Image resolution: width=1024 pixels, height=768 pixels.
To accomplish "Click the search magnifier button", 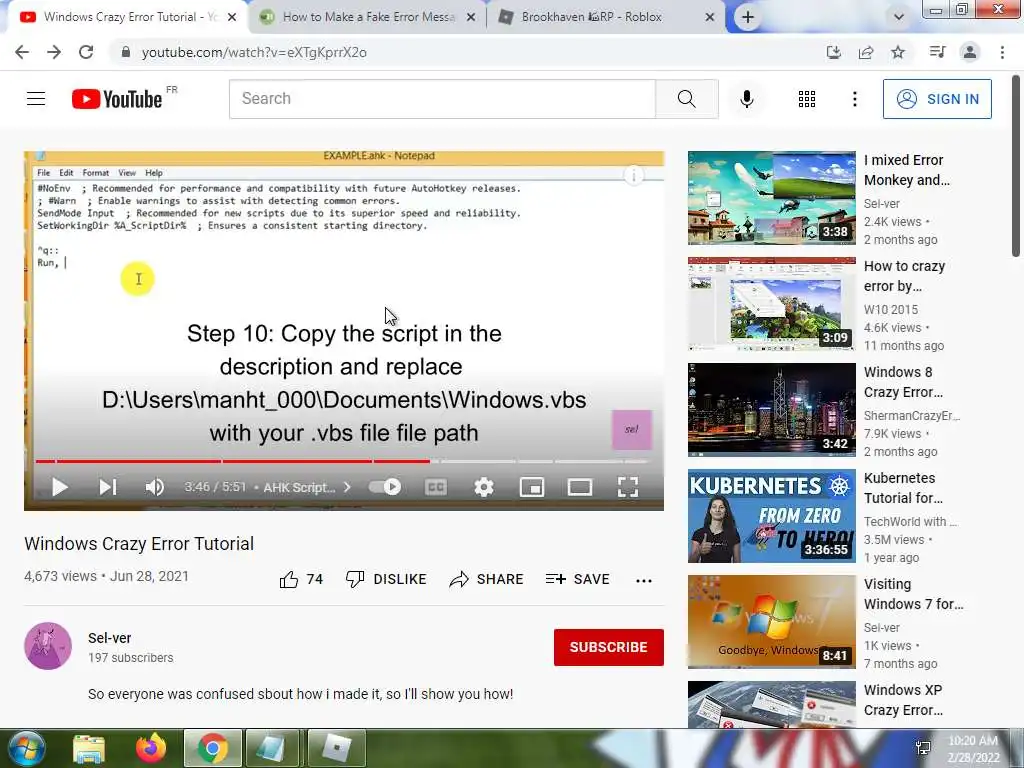I will [686, 99].
